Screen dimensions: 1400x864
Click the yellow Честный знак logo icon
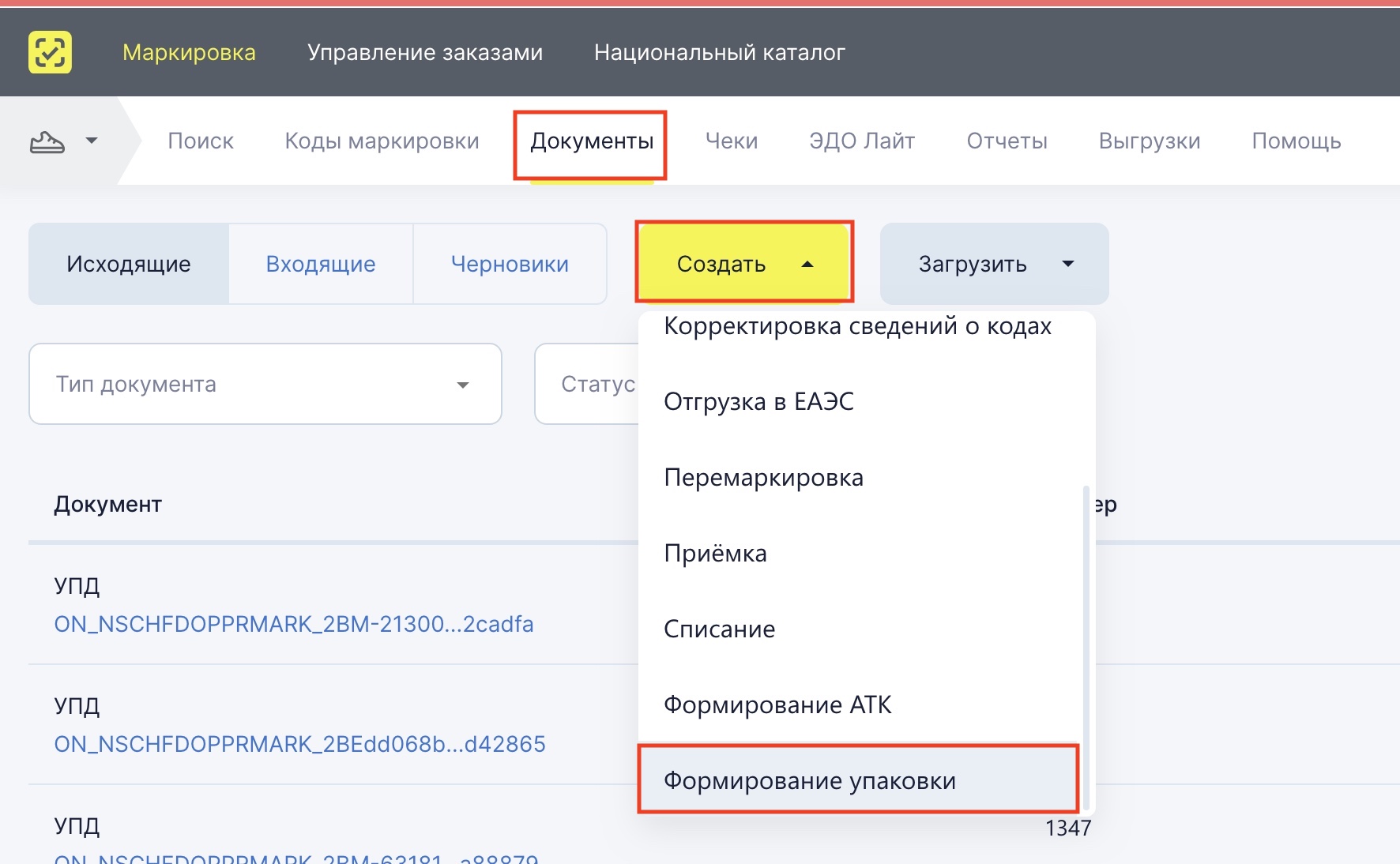click(50, 52)
